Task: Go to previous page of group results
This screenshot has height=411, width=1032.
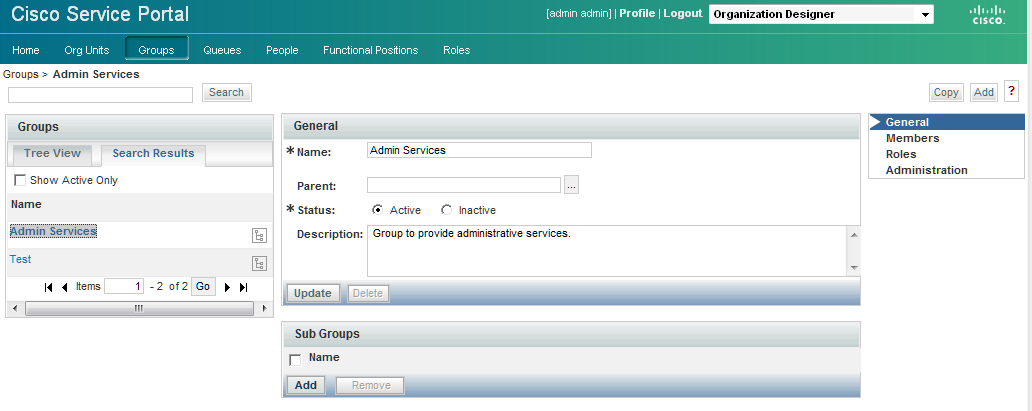Action: pyautogui.click(x=64, y=287)
